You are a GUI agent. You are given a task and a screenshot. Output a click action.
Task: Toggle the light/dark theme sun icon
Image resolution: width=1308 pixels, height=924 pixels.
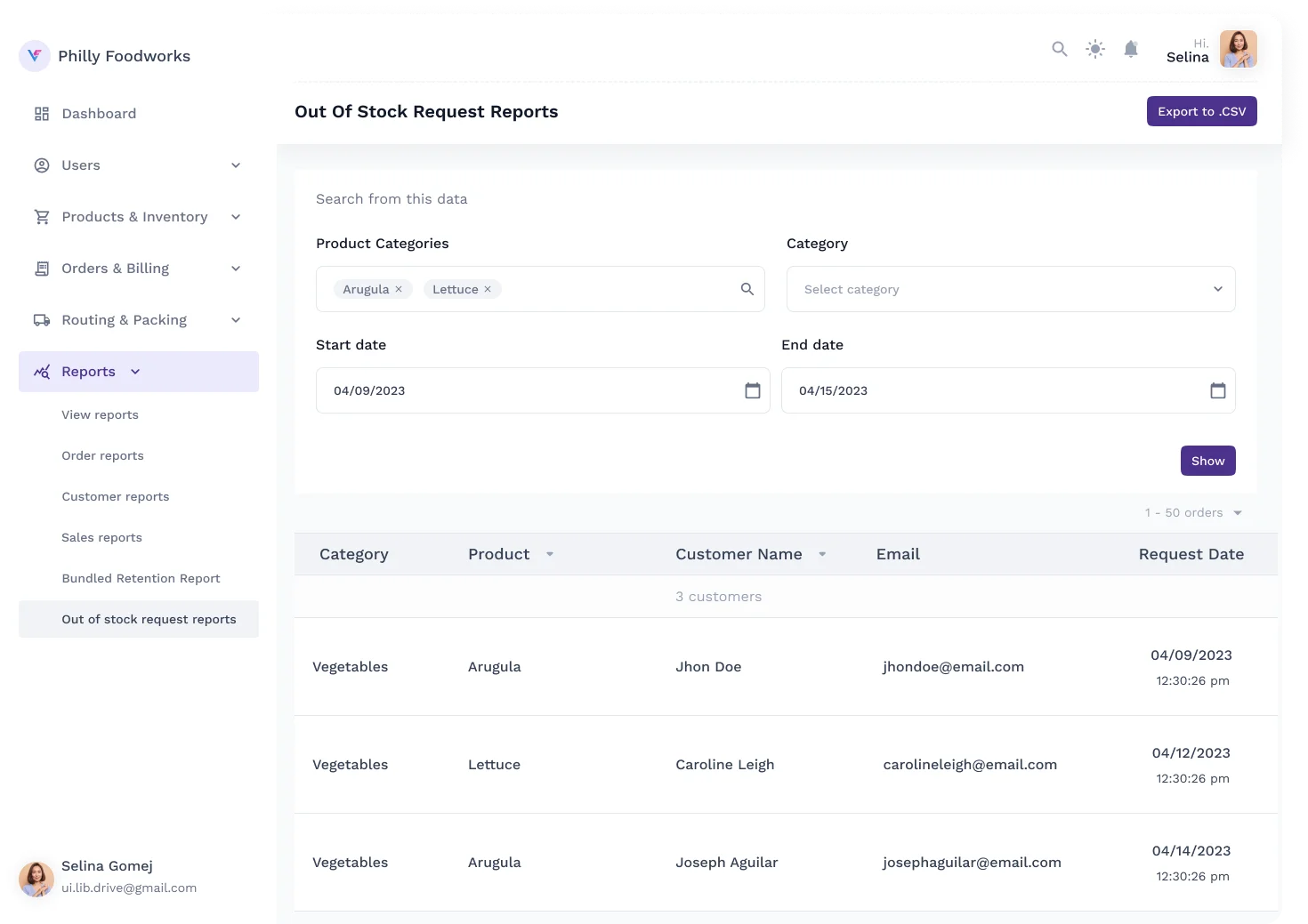coord(1095,49)
